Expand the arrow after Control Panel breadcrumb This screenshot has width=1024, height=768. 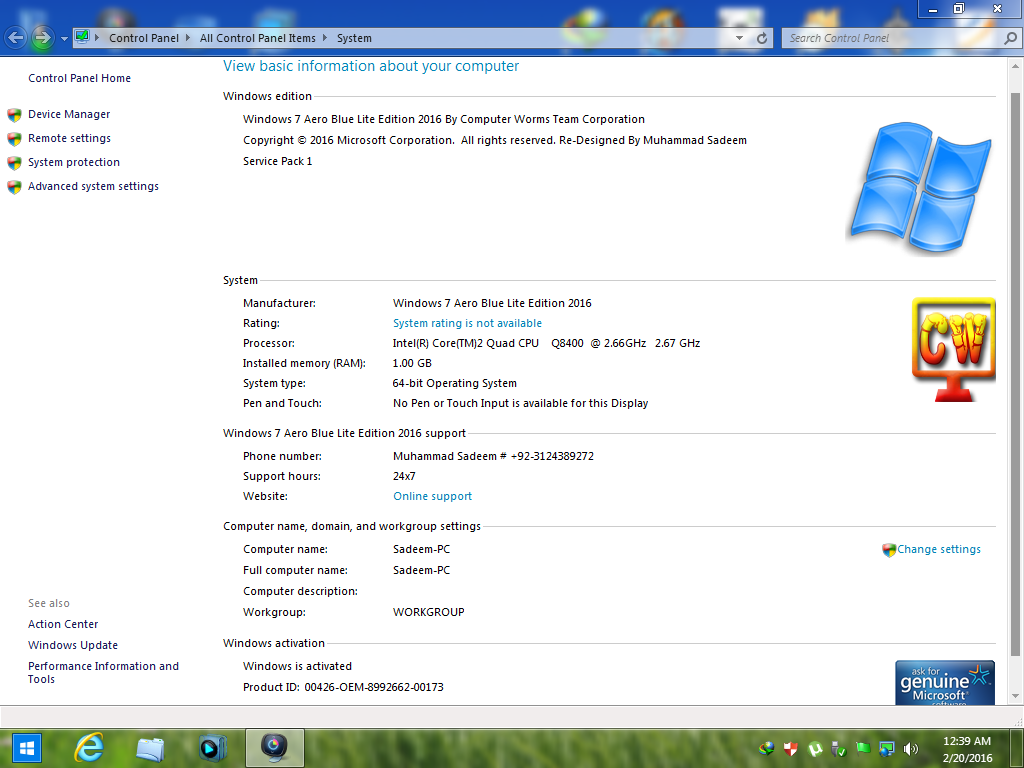pyautogui.click(x=188, y=38)
